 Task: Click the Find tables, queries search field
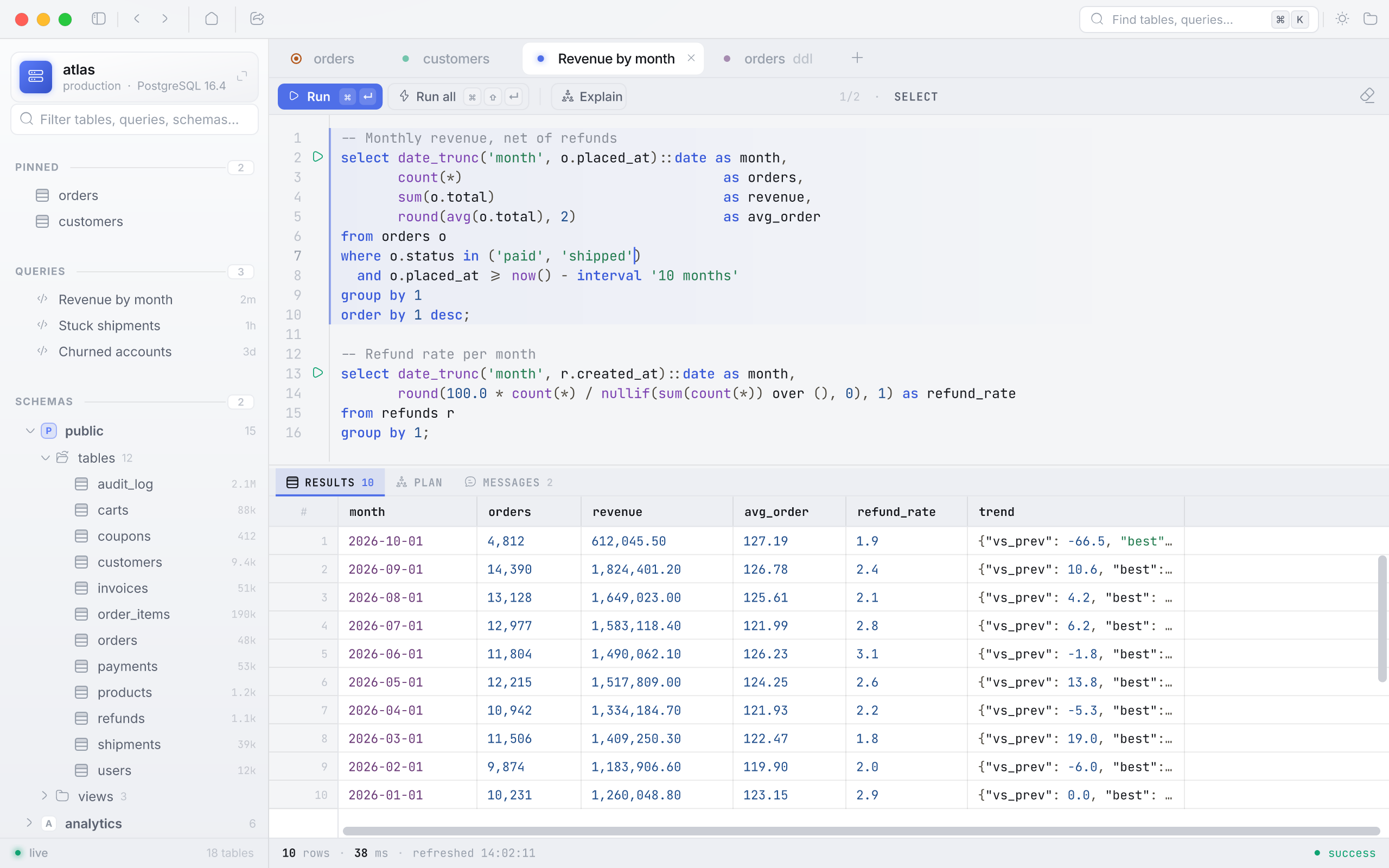point(1199,20)
